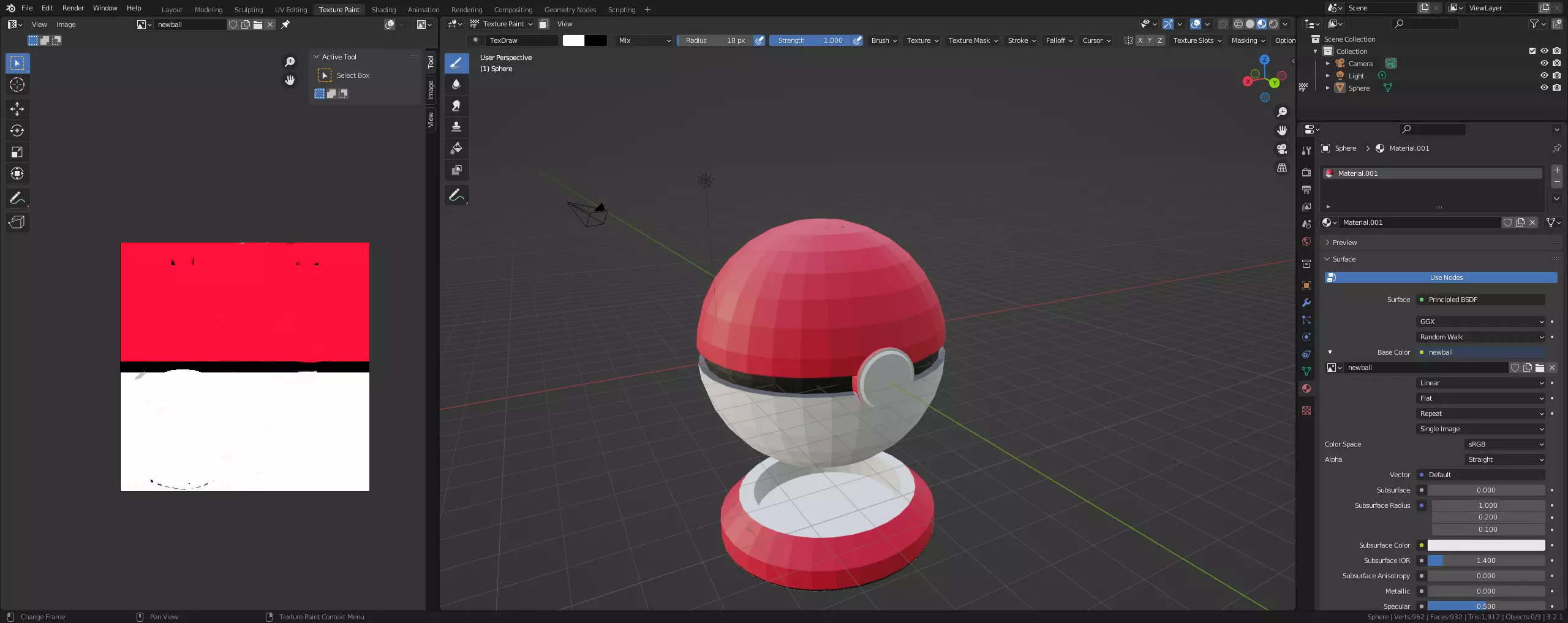Activate the Cursor tool in image editor
The height and width of the screenshot is (623, 1568).
coord(17,85)
